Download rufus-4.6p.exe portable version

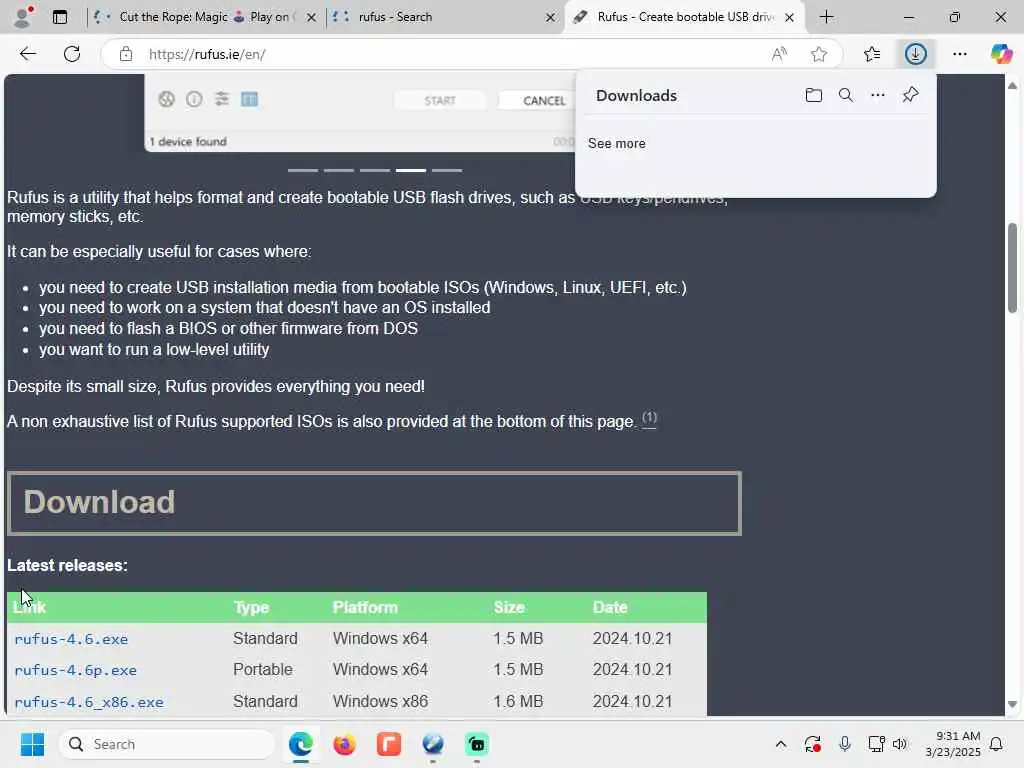tap(76, 670)
